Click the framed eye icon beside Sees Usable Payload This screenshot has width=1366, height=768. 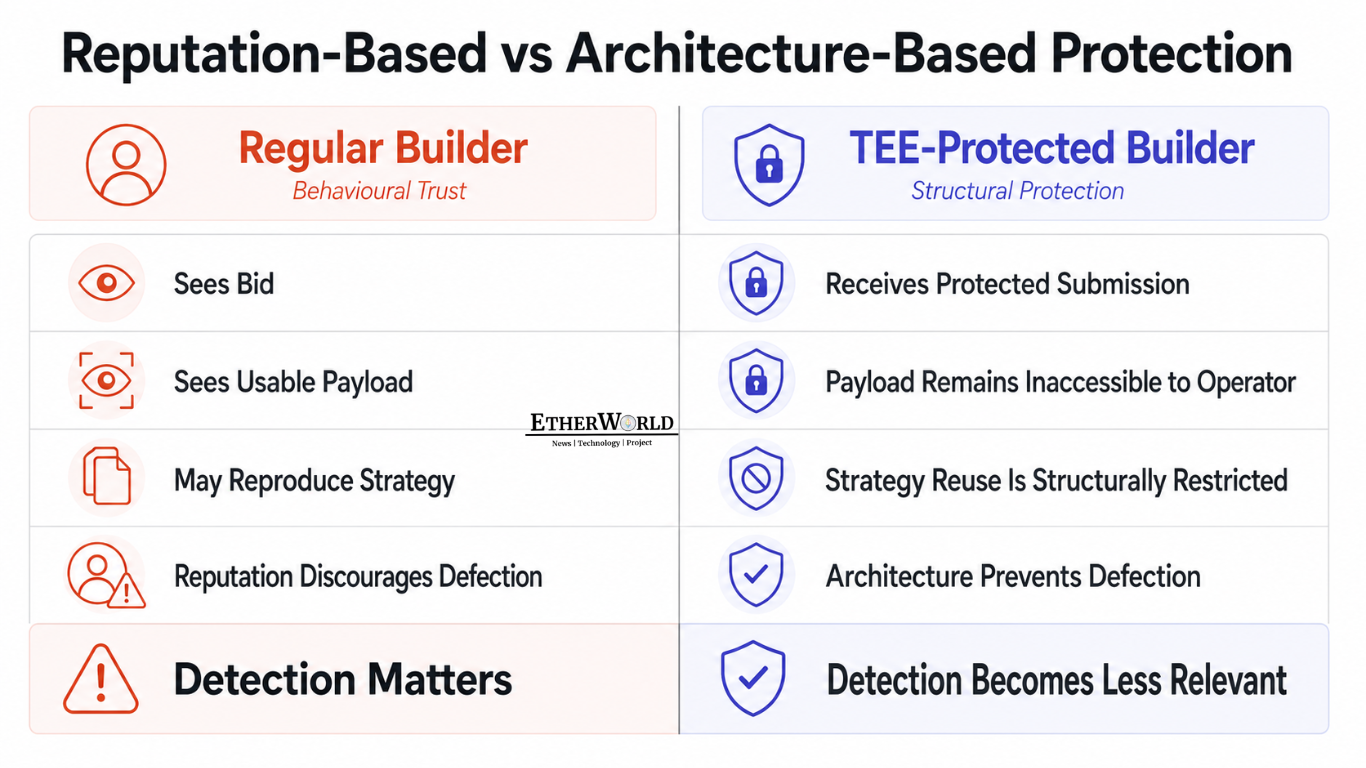pos(106,381)
